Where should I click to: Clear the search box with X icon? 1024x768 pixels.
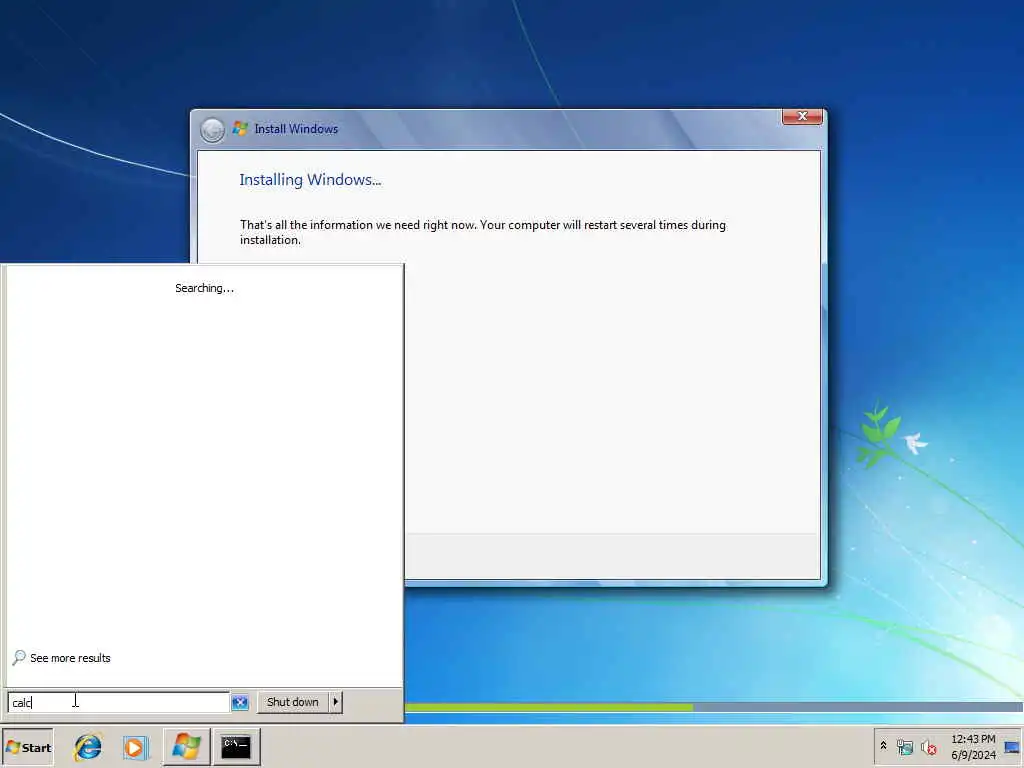(x=240, y=702)
